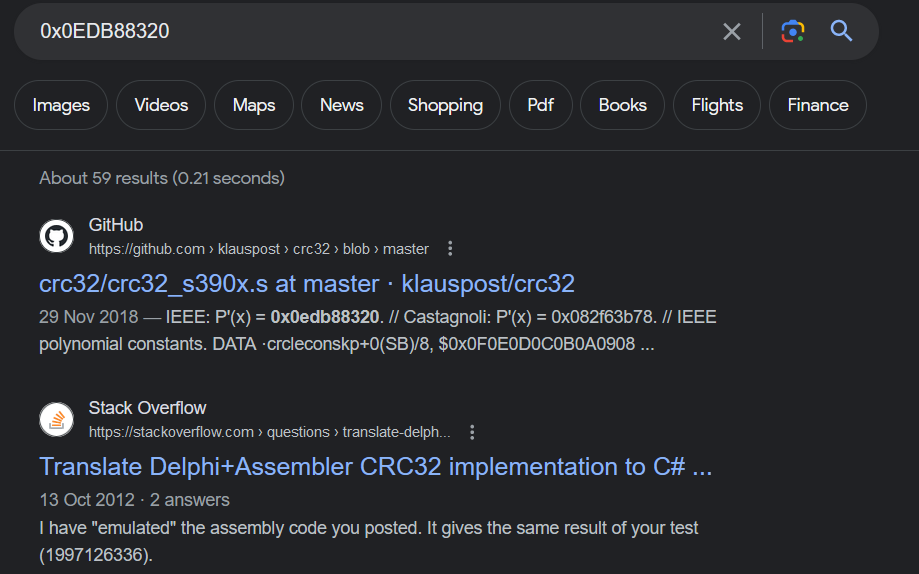This screenshot has height=574, width=919.
Task: Open Google Lens image search
Action: (x=793, y=31)
